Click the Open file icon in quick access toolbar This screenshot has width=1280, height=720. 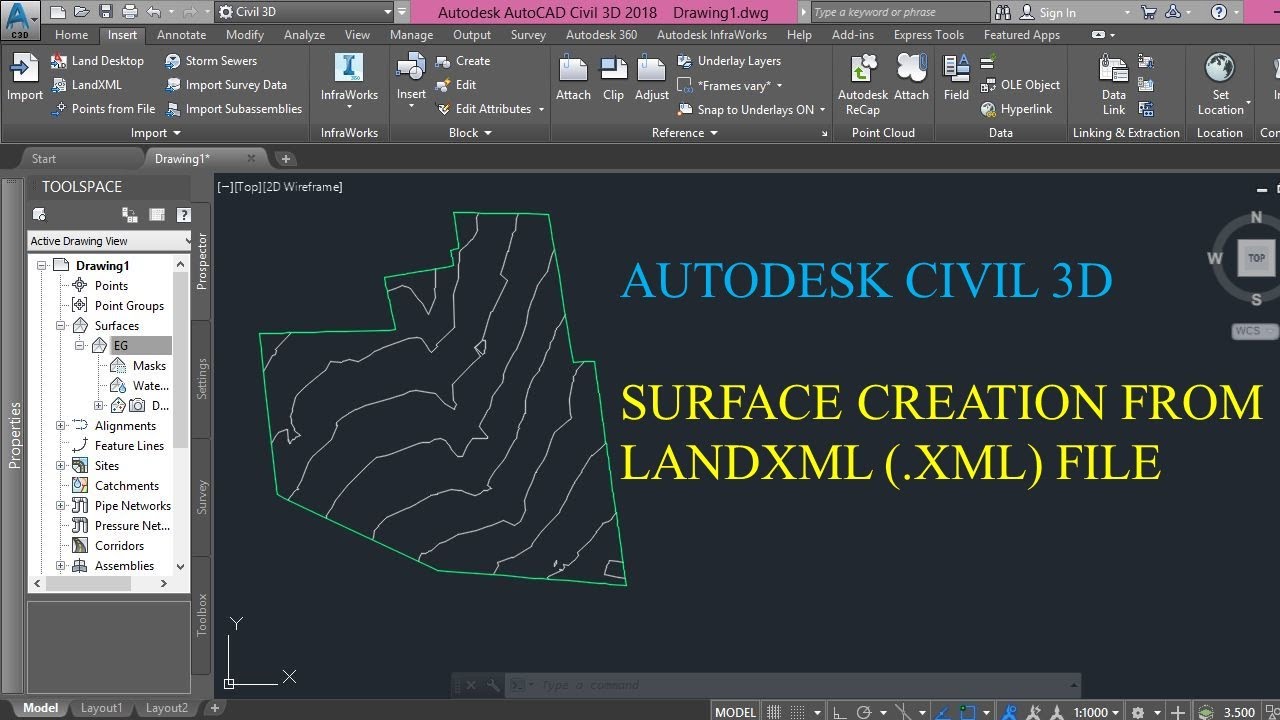(x=81, y=12)
